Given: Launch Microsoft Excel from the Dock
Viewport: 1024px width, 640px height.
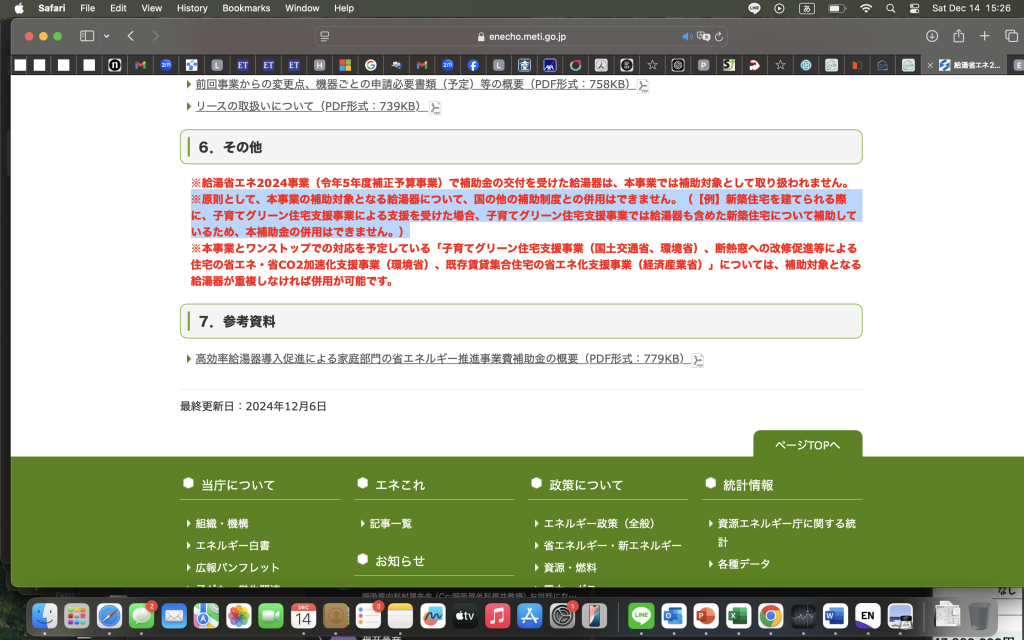Looking at the screenshot, I should [x=739, y=617].
